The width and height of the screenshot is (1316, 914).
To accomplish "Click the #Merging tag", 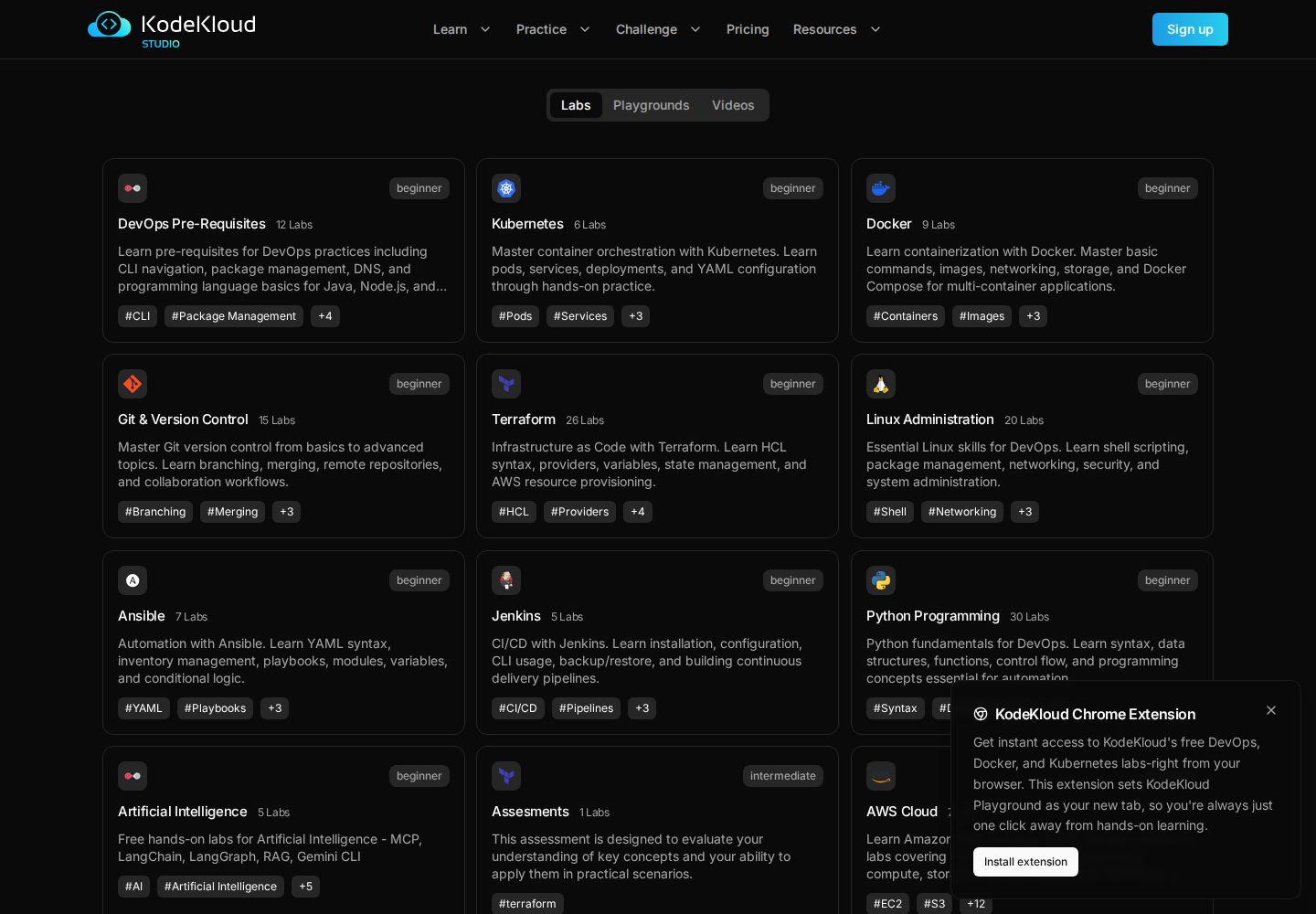I will tap(232, 512).
